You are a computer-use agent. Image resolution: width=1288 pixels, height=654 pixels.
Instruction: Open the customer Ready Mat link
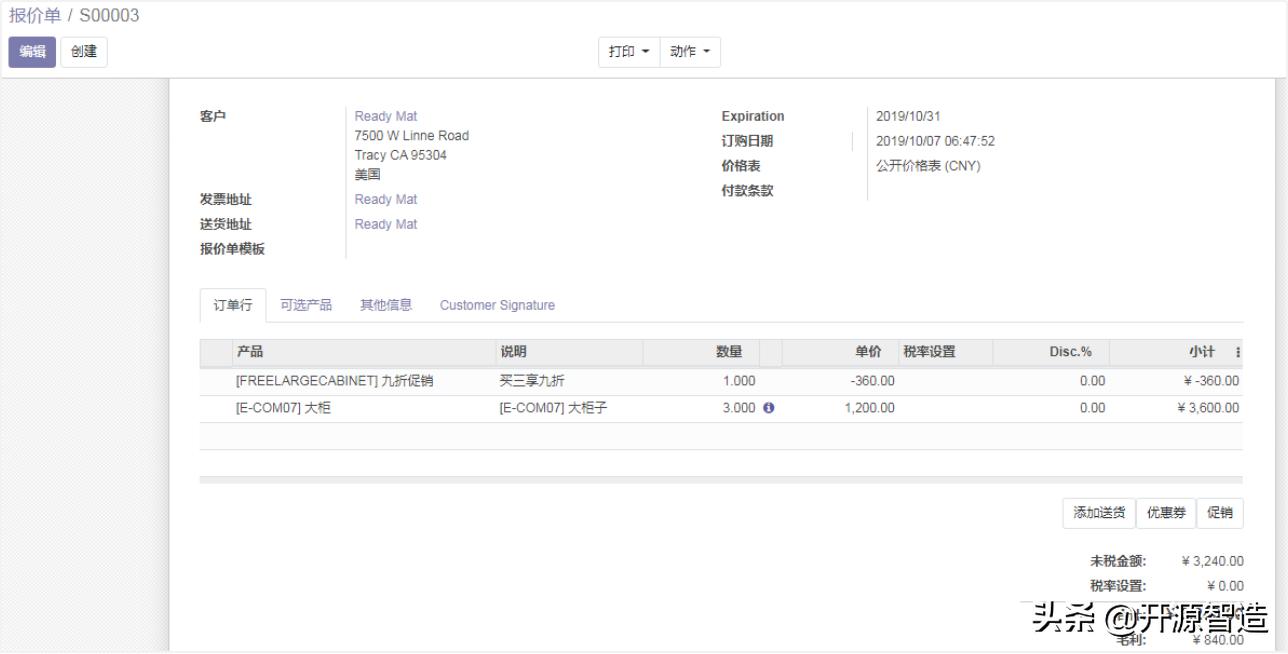tap(386, 115)
